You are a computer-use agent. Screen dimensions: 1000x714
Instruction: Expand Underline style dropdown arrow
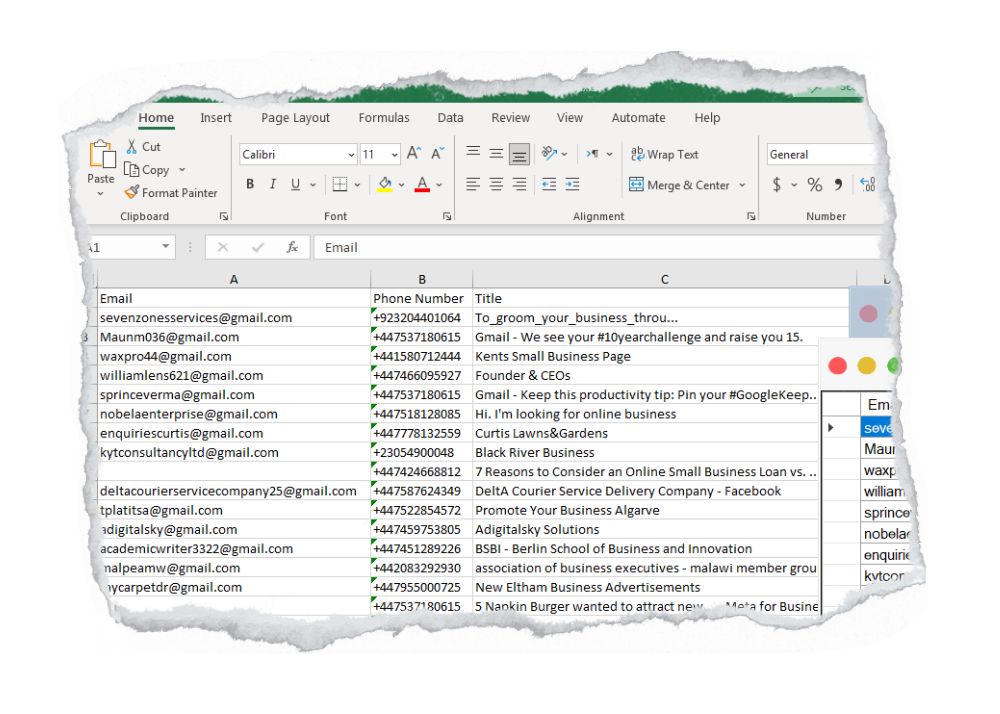coord(313,185)
